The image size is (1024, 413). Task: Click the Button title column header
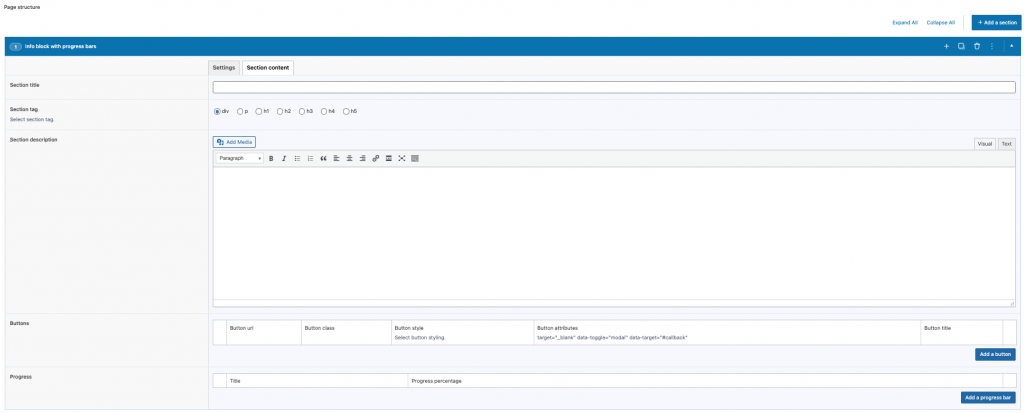pos(937,328)
